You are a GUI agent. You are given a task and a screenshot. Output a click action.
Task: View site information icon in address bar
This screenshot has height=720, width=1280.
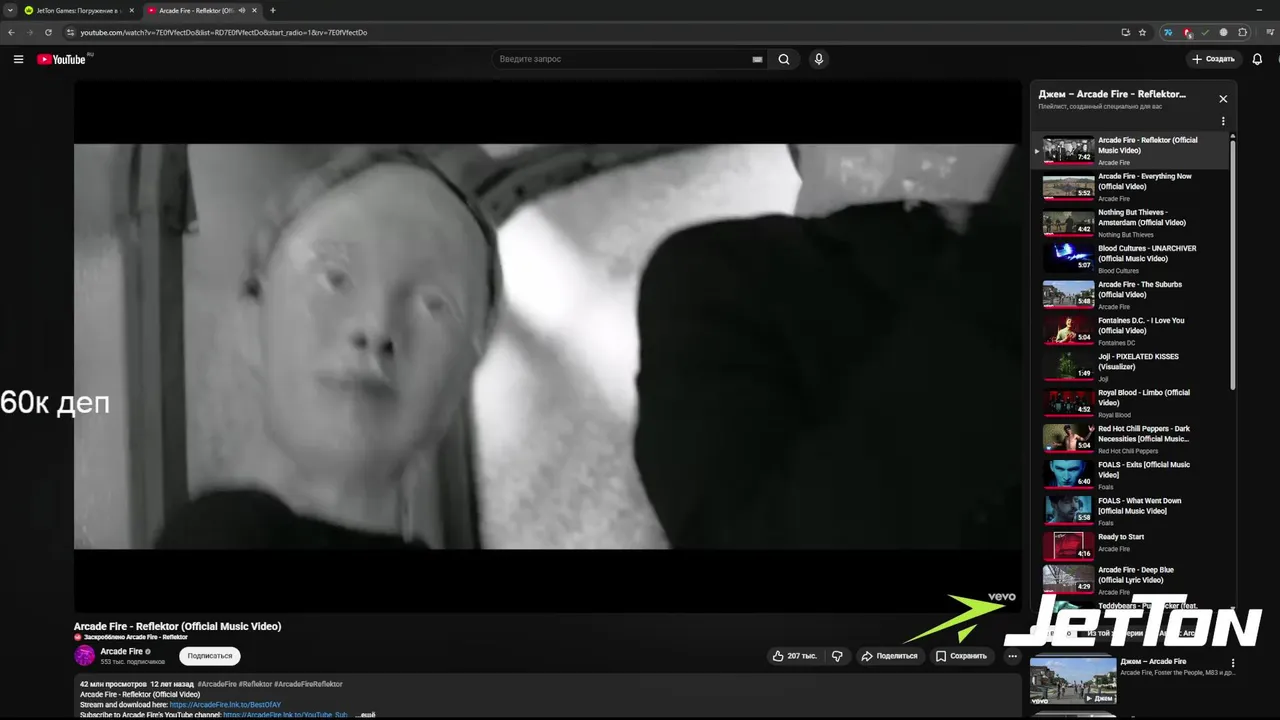(x=70, y=32)
